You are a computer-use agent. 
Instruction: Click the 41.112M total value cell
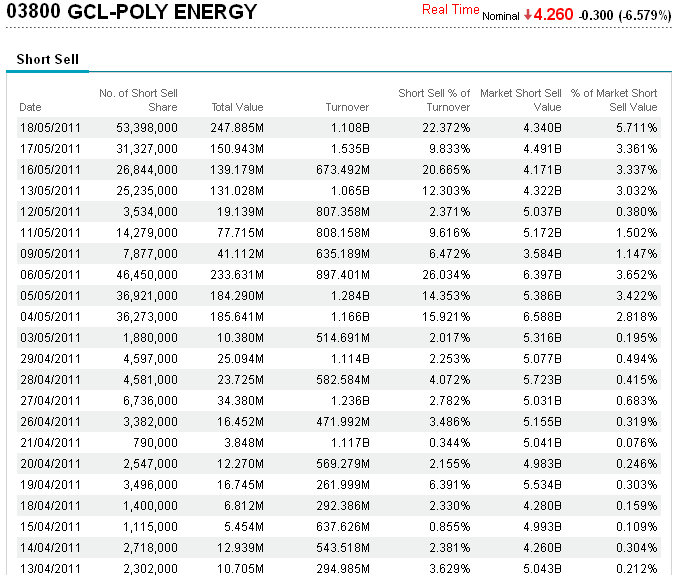(x=240, y=254)
